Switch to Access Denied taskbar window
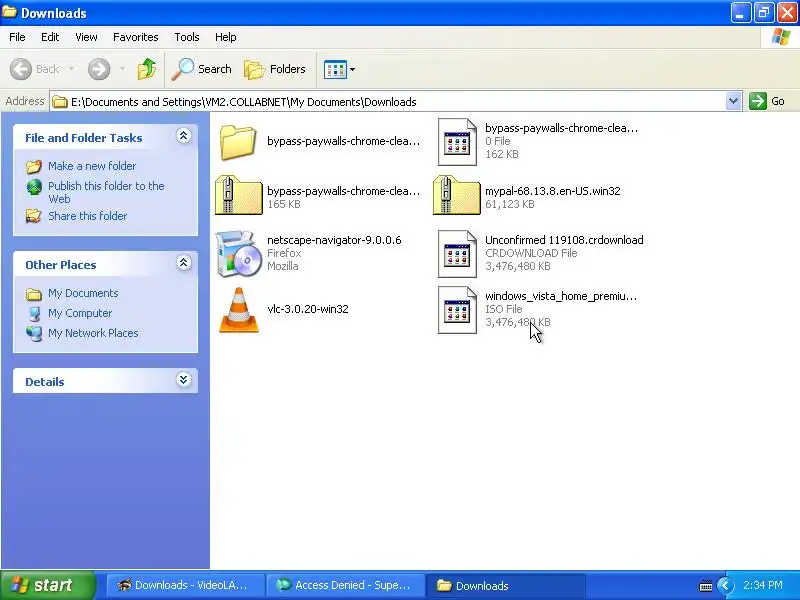The image size is (800, 600). [x=345, y=585]
